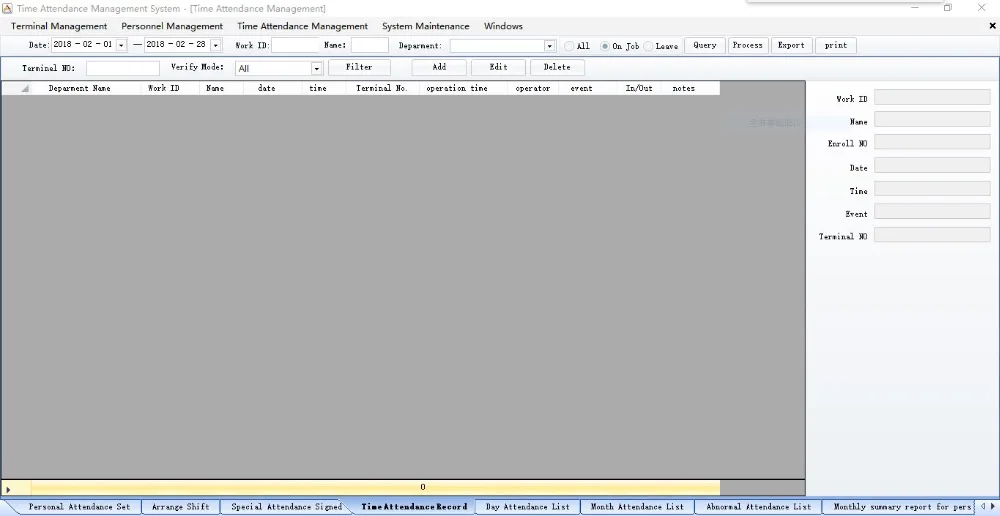Click the Time field in side panel

(932, 189)
